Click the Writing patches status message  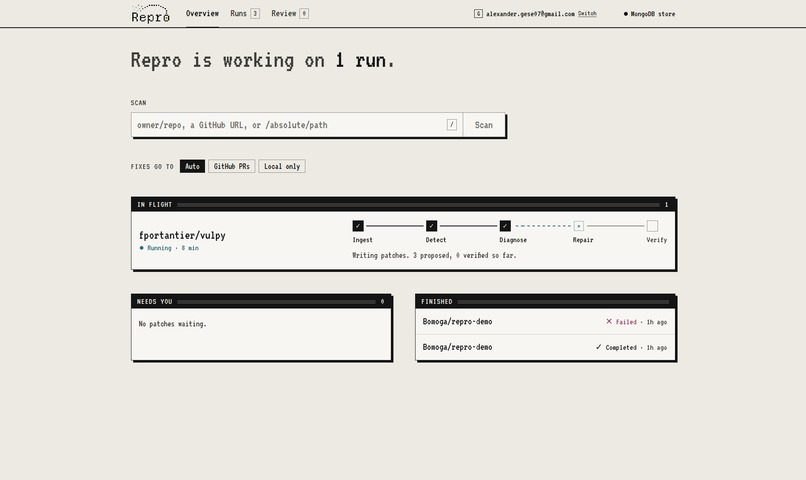[434, 255]
